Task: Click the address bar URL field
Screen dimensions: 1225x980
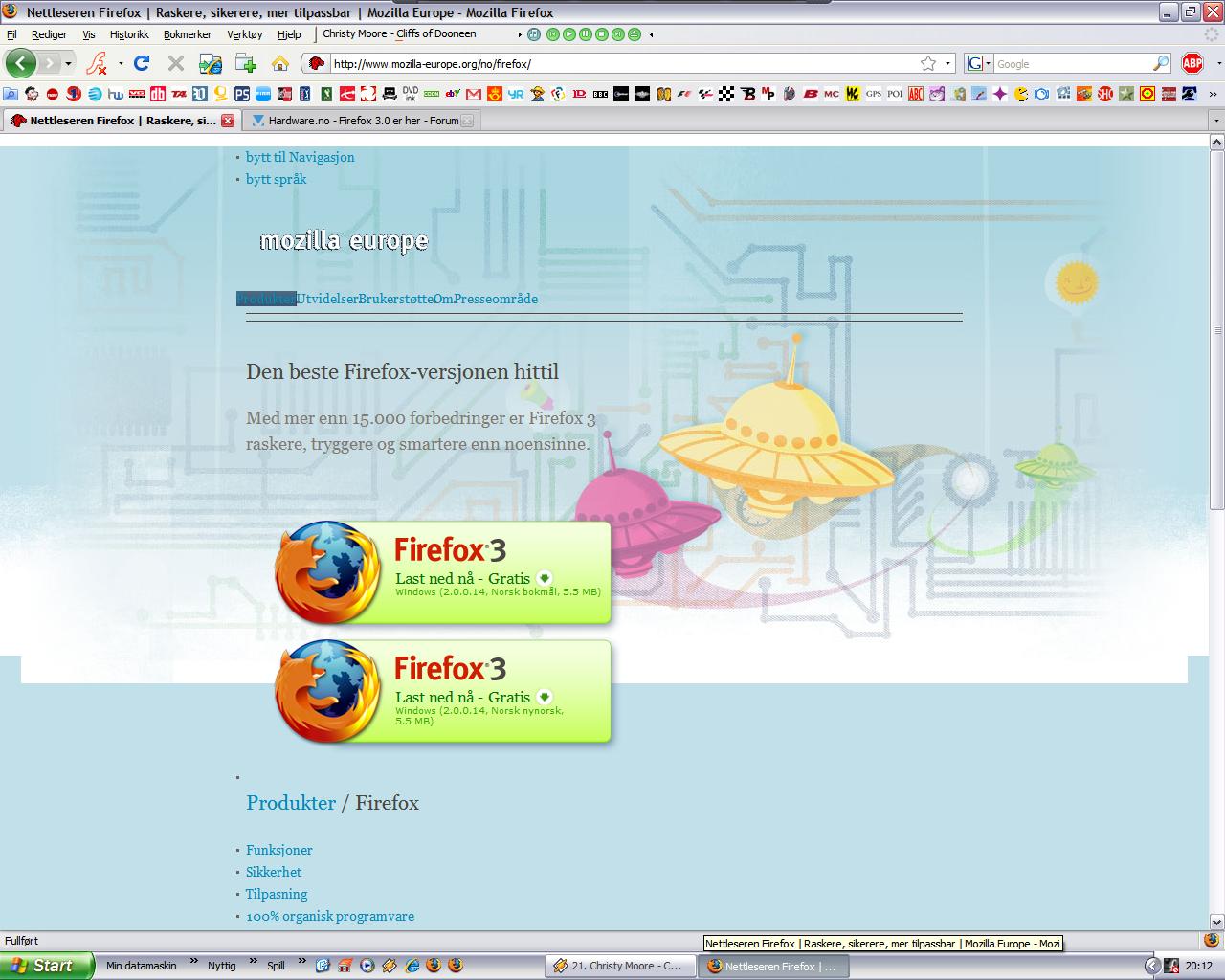Action: 622,63
